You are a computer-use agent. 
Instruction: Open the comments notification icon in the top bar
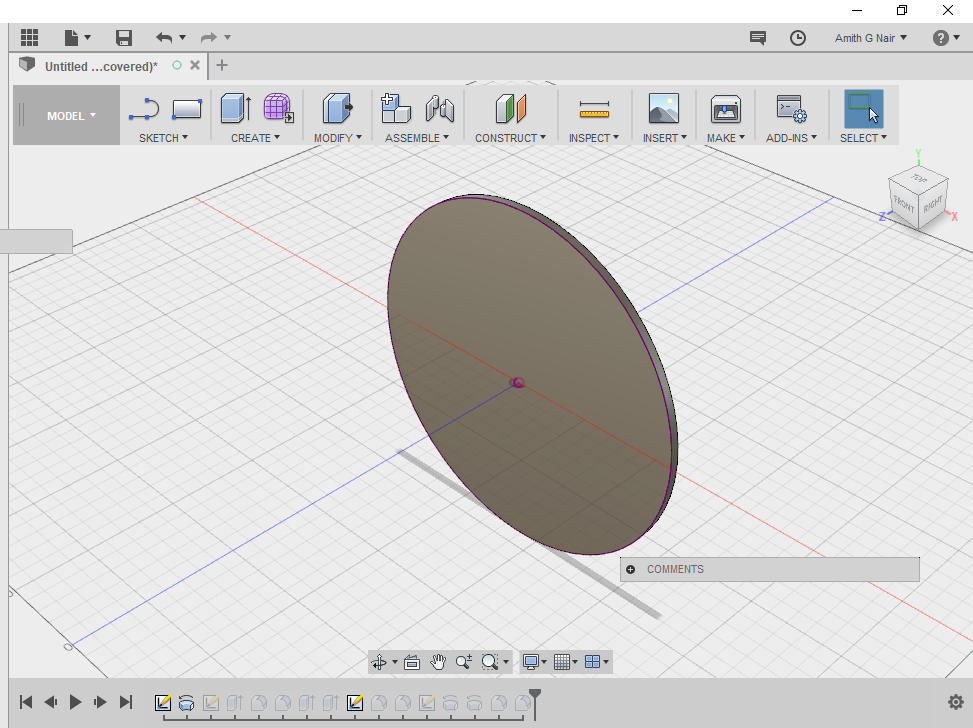(x=758, y=38)
